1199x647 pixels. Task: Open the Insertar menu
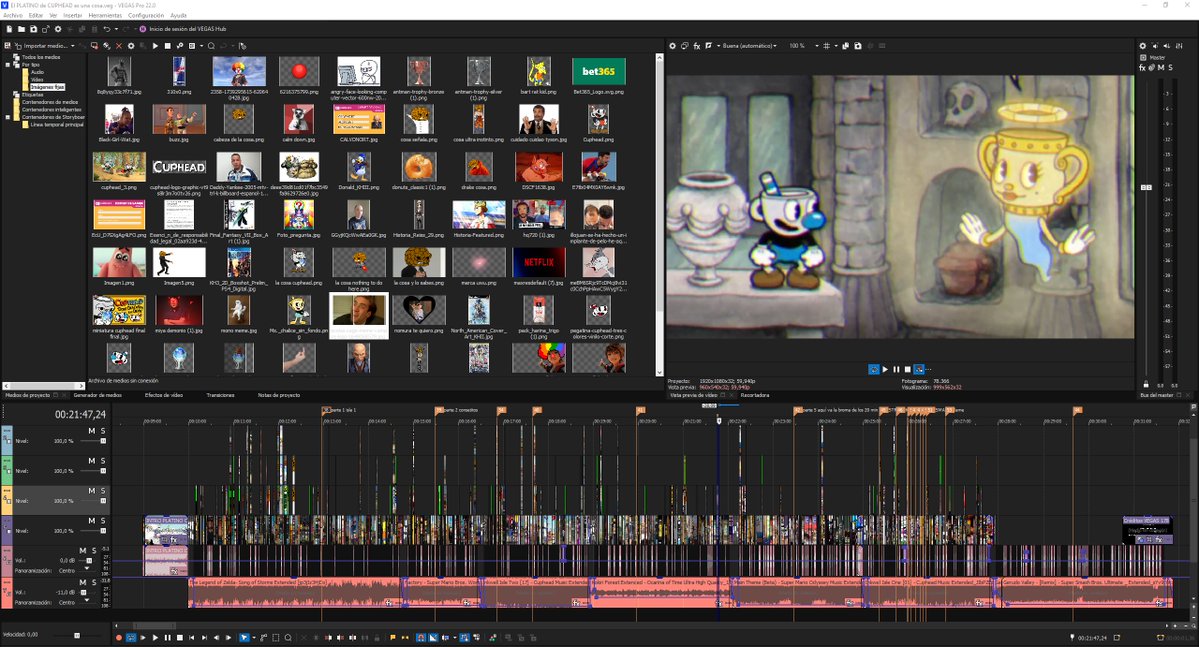73,15
